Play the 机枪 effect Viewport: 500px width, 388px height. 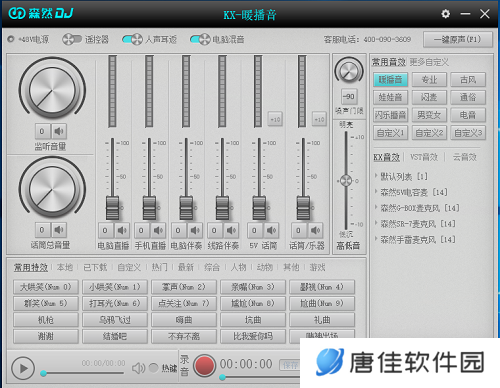point(46,320)
